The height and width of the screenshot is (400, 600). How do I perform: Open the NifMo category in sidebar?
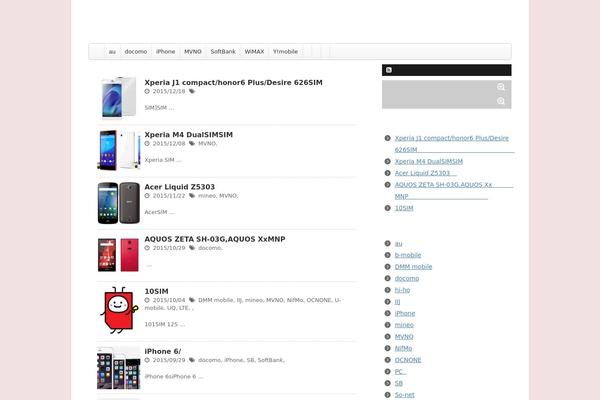tap(403, 348)
